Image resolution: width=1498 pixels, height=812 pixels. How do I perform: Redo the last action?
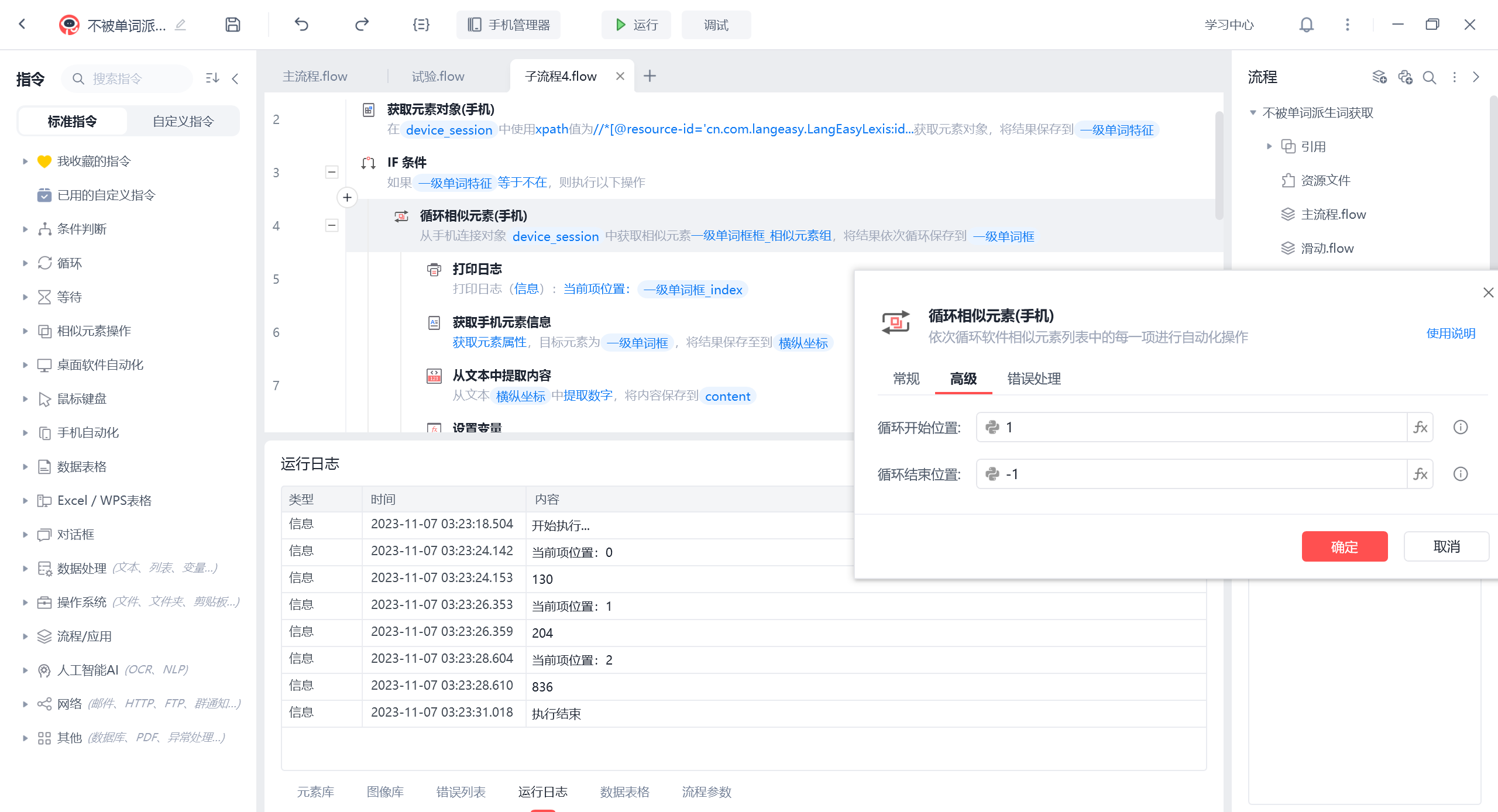click(362, 25)
